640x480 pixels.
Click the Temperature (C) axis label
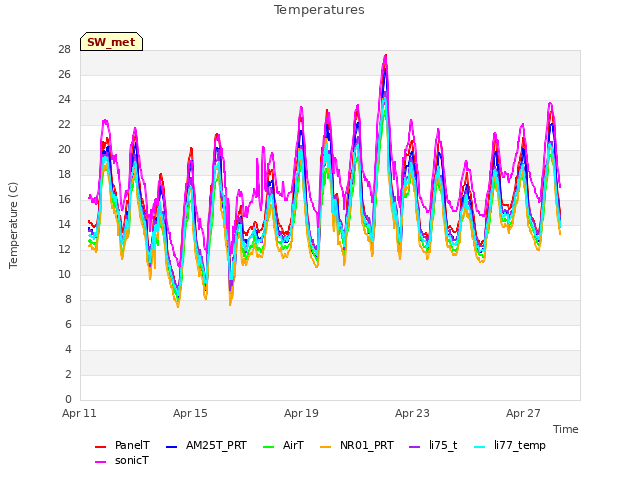click(13, 225)
